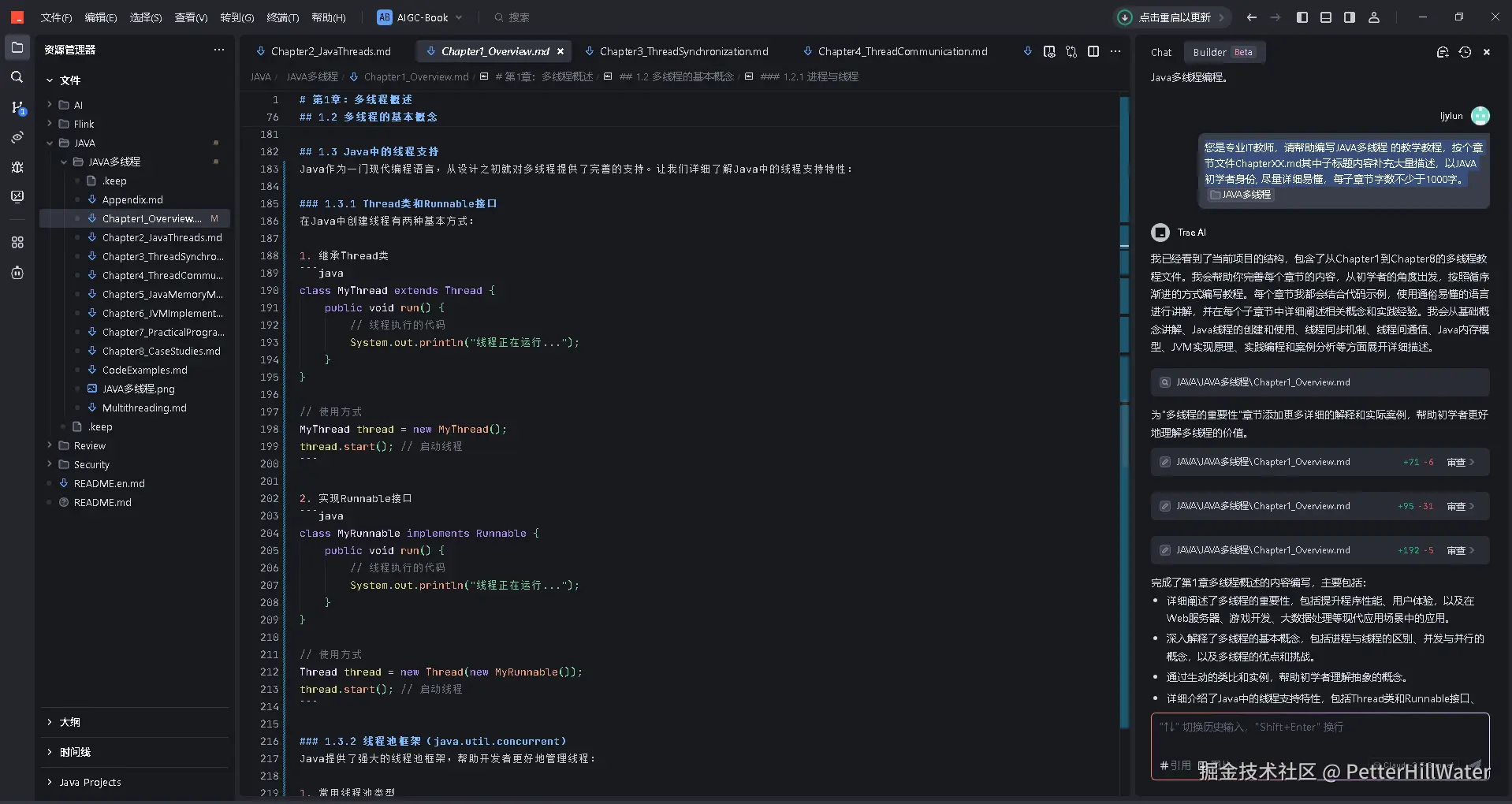This screenshot has width=1512, height=804.
Task: Click the ljylun user avatar
Action: tap(1480, 116)
